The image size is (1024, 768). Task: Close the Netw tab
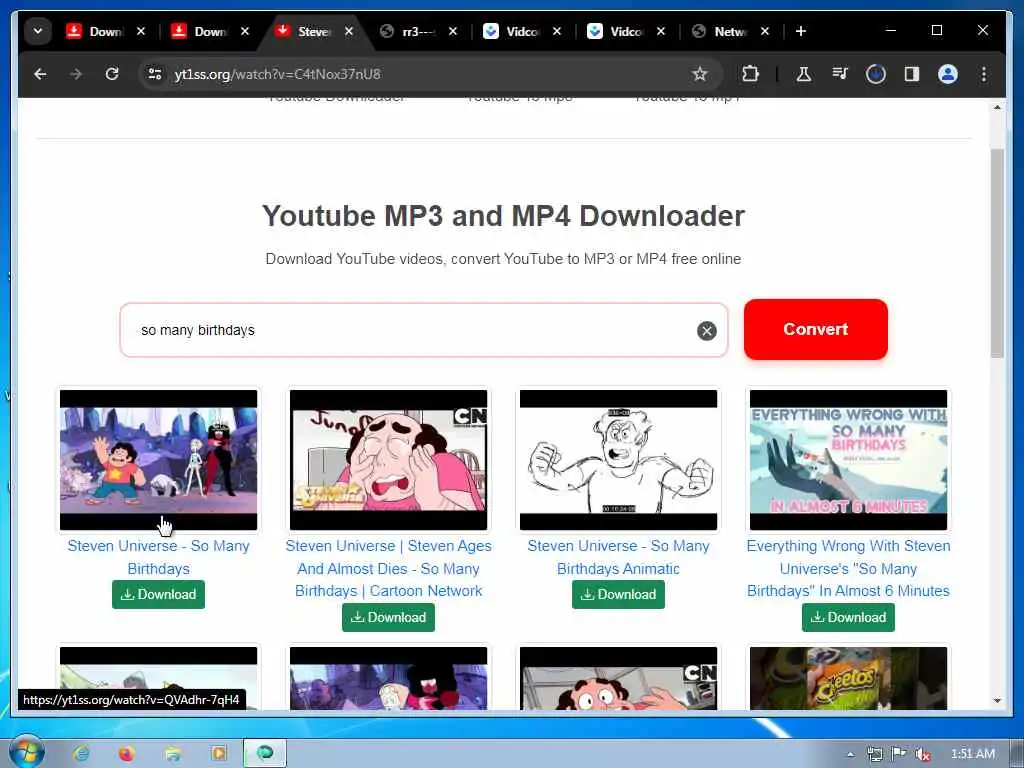click(765, 31)
